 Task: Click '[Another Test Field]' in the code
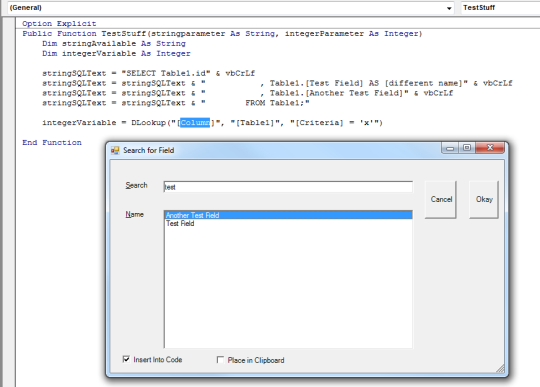[354, 93]
